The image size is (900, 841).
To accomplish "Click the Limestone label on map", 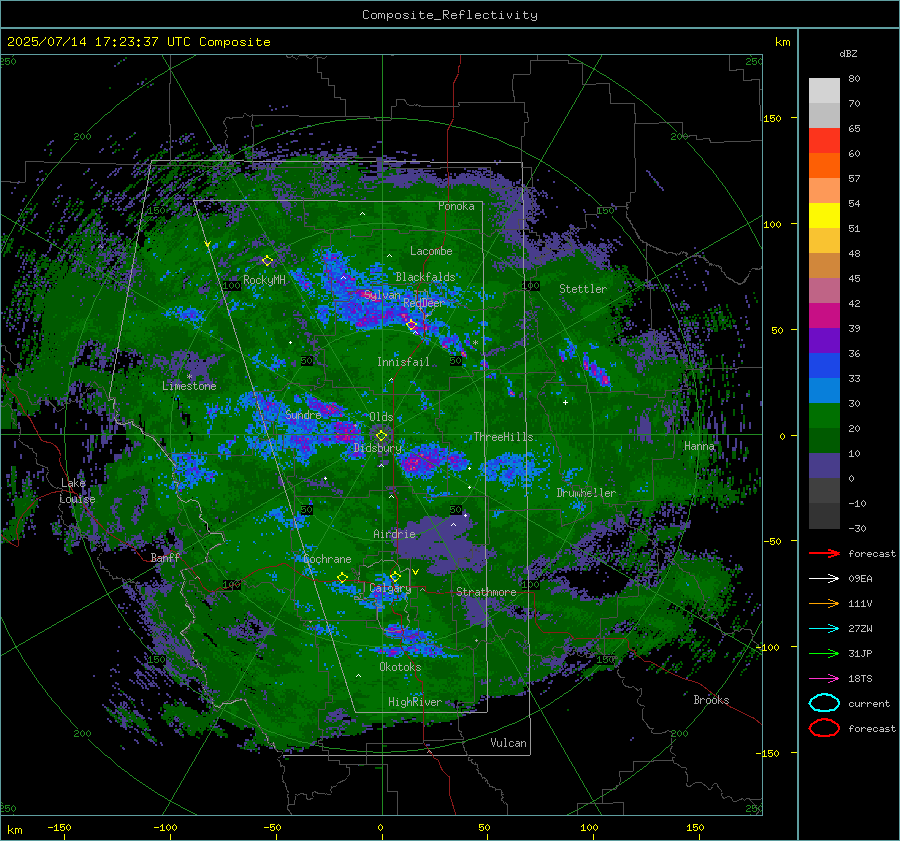I will coord(189,386).
